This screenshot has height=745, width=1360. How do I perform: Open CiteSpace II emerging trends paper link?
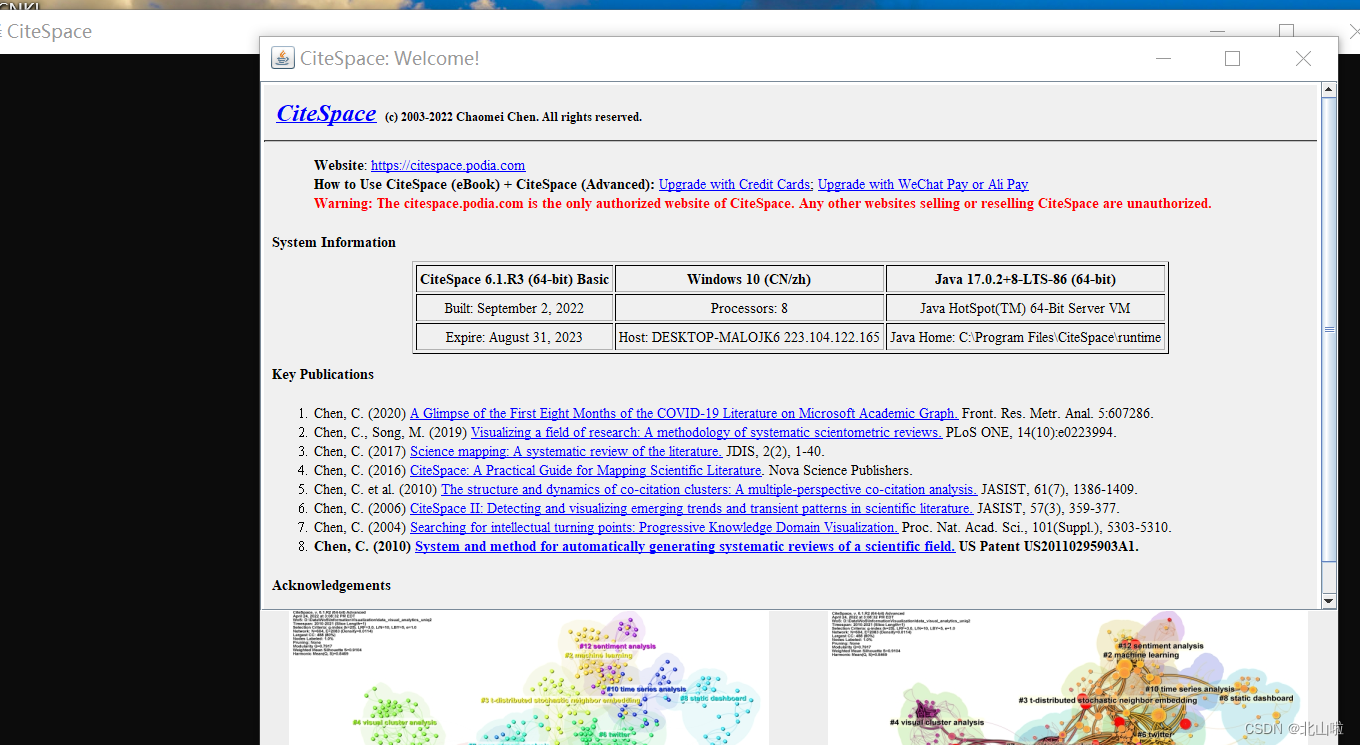point(691,508)
